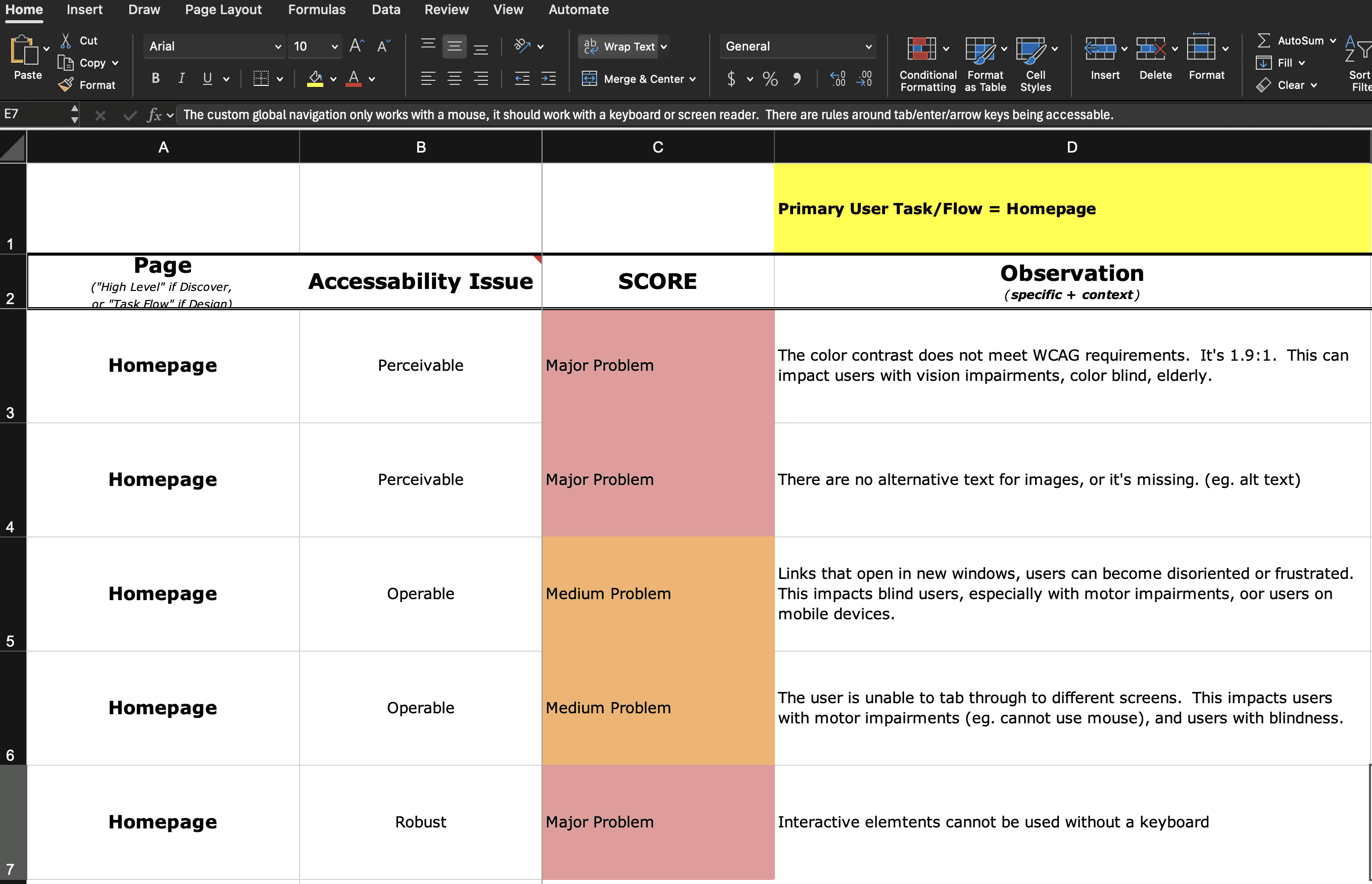Select the Robust cell in row 7
This screenshot has width=1372, height=884.
tap(420, 822)
